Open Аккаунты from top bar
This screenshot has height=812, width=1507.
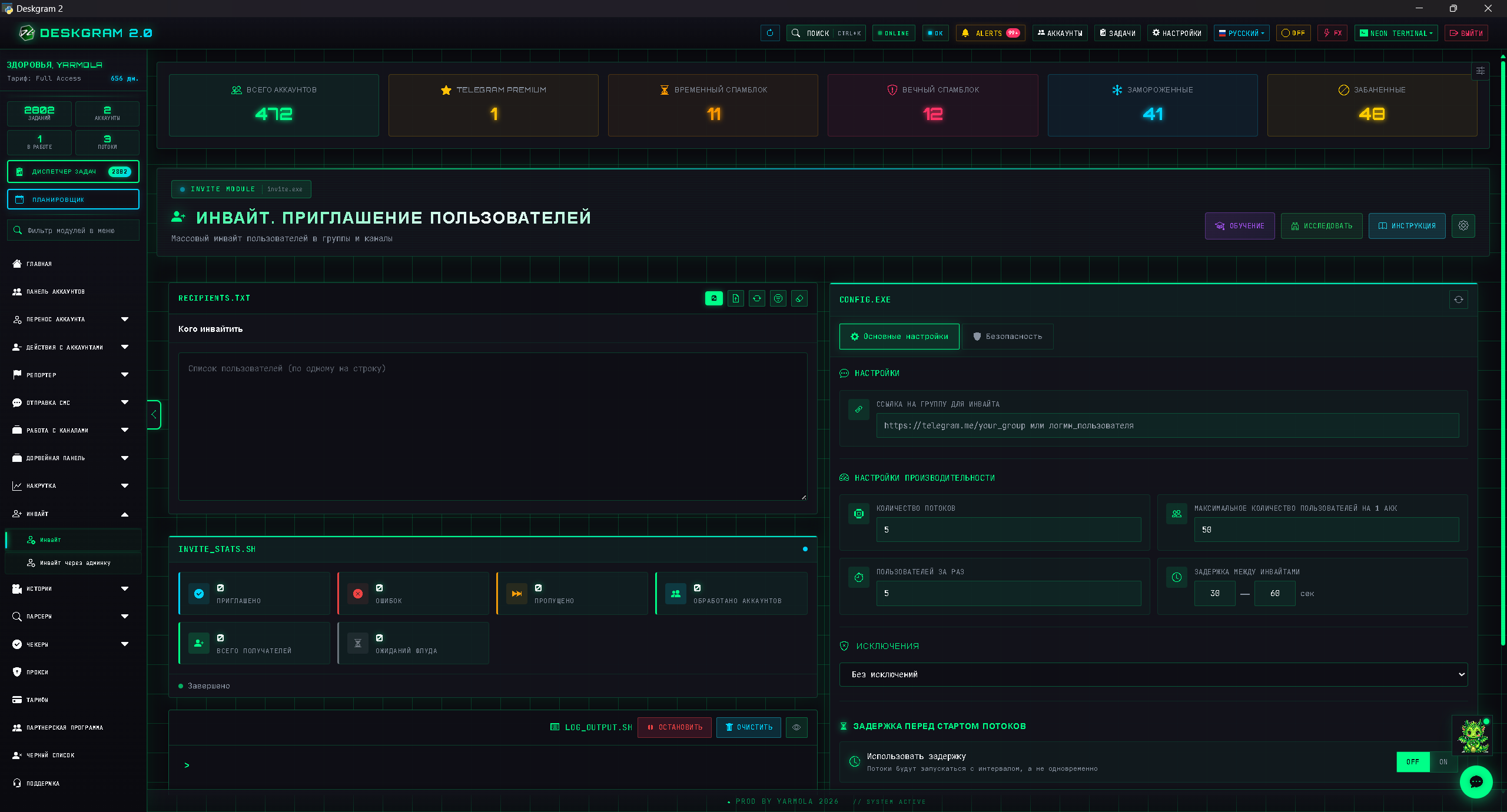[1060, 33]
